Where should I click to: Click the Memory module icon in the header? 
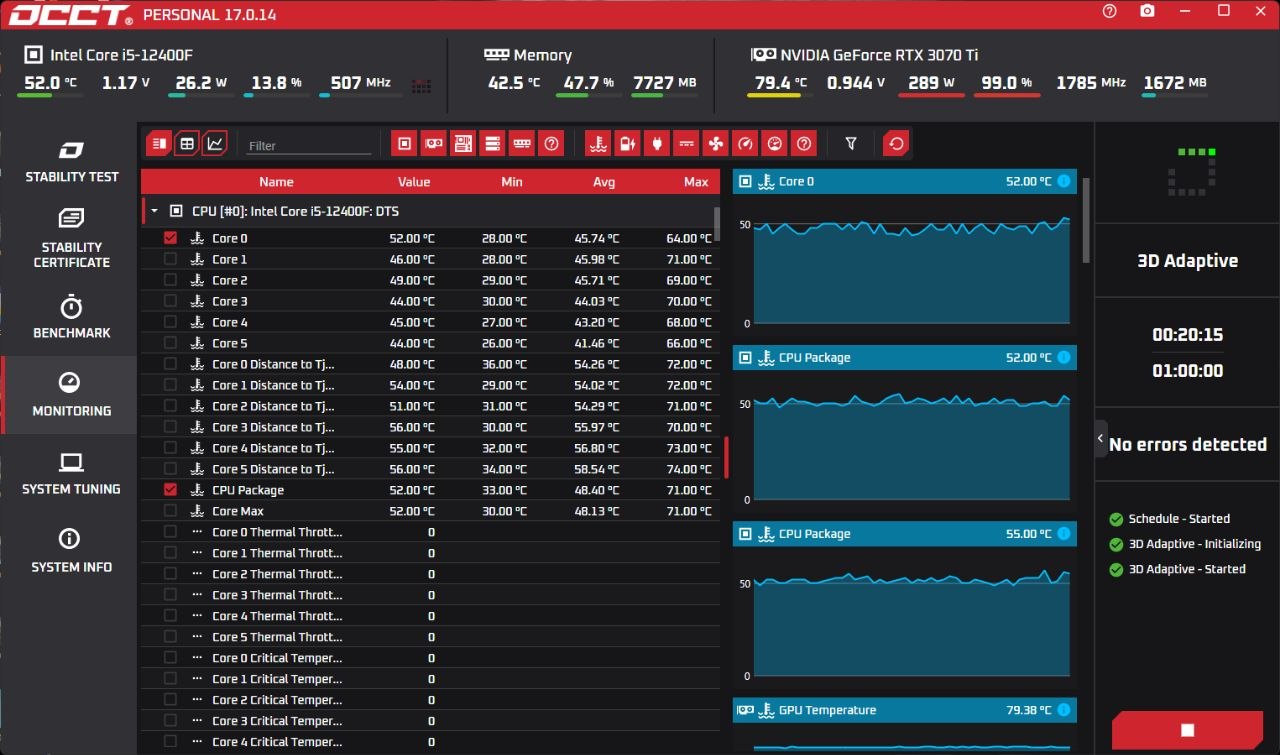[496, 55]
